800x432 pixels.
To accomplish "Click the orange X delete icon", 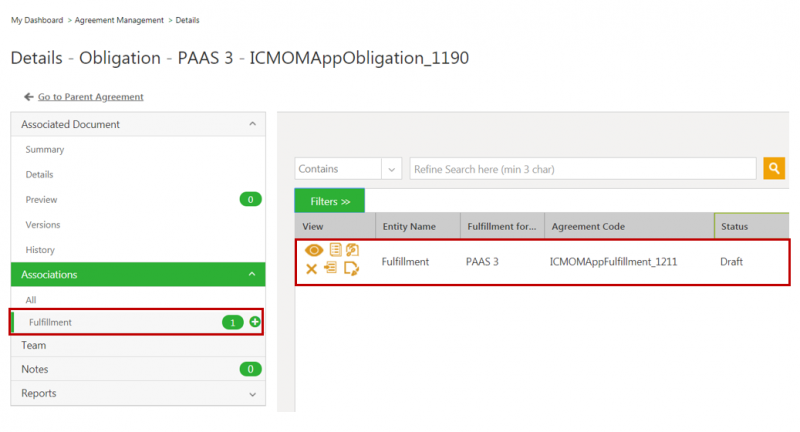I will [311, 269].
